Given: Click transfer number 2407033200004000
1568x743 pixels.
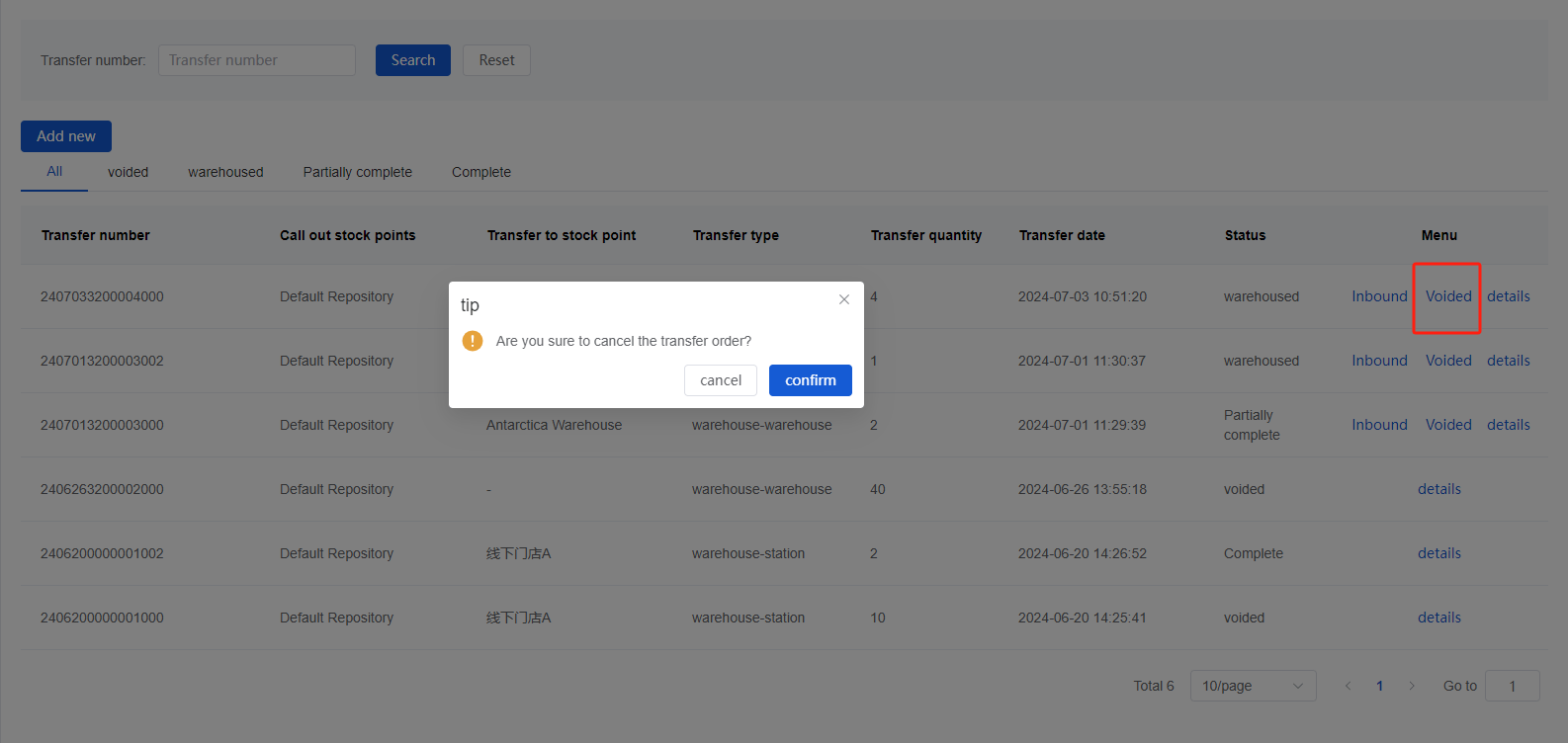Looking at the screenshot, I should click(102, 296).
